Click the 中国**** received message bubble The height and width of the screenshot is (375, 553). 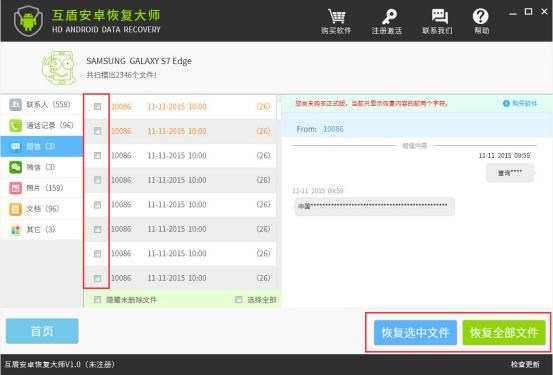click(x=375, y=206)
